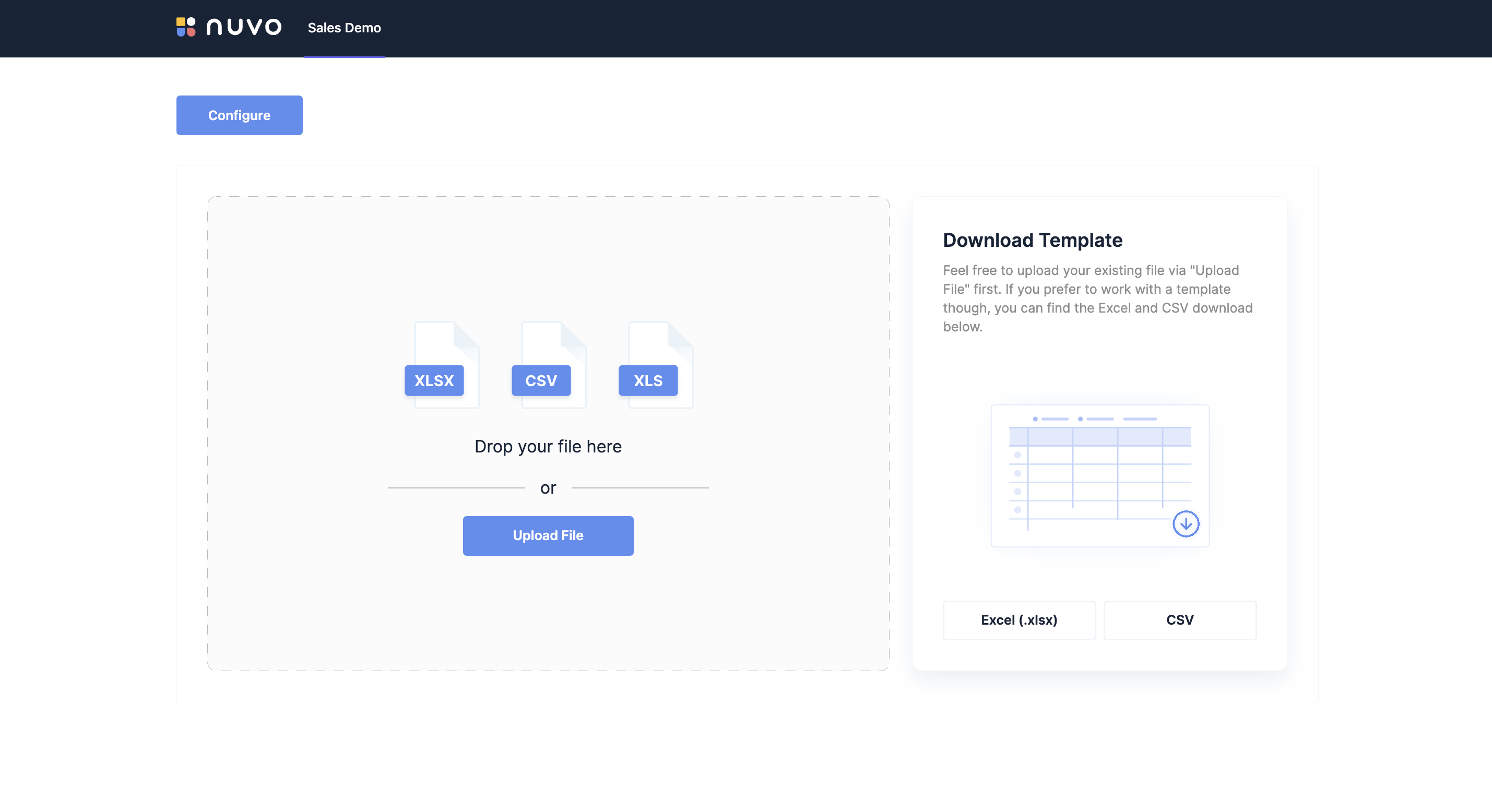This screenshot has width=1492, height=812.
Task: Open the Sales Demo tab
Action: (x=344, y=28)
